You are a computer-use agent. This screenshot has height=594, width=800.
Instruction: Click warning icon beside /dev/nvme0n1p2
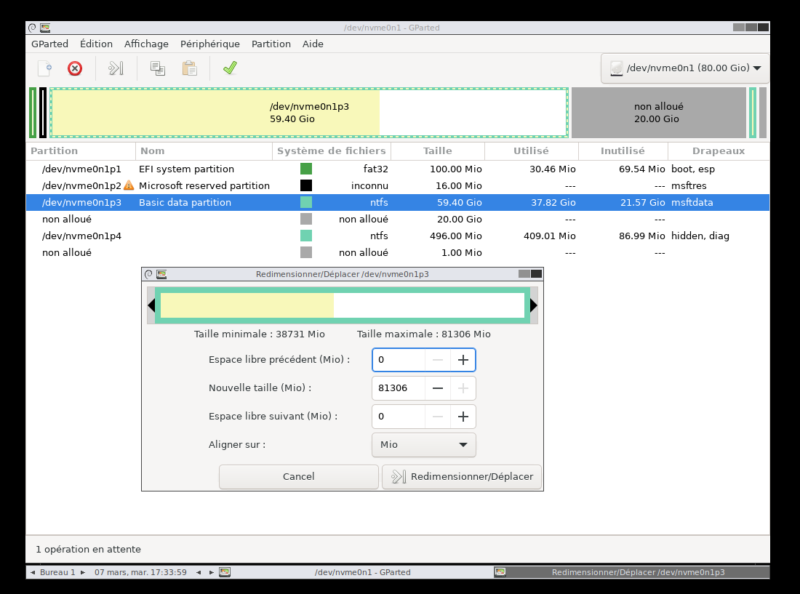tap(129, 186)
